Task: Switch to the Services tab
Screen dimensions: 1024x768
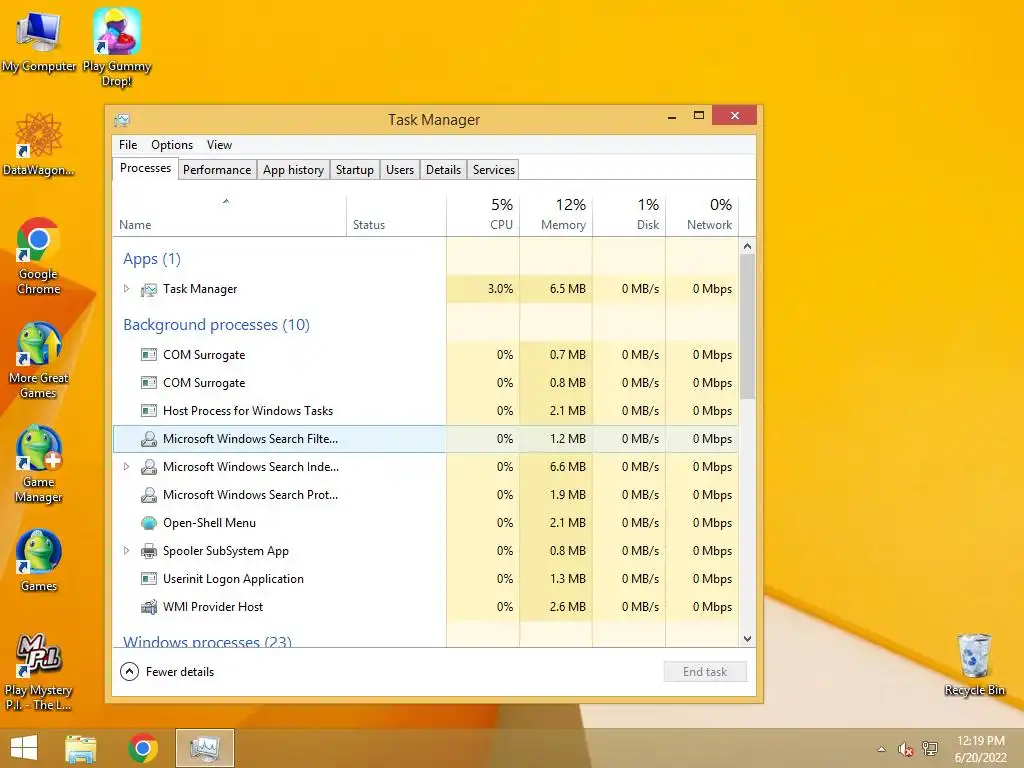Action: click(x=494, y=170)
